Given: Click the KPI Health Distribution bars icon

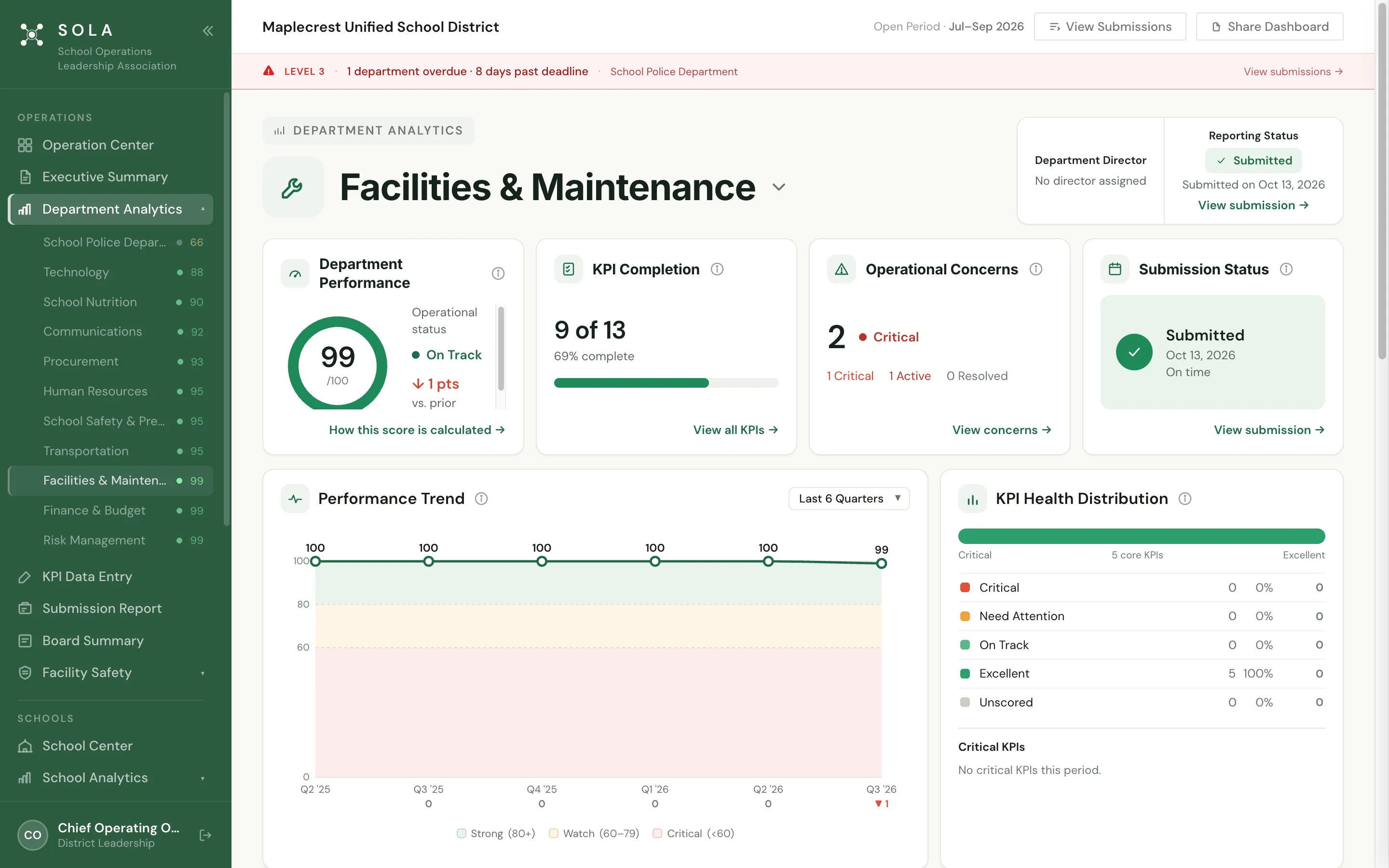Looking at the screenshot, I should [972, 499].
